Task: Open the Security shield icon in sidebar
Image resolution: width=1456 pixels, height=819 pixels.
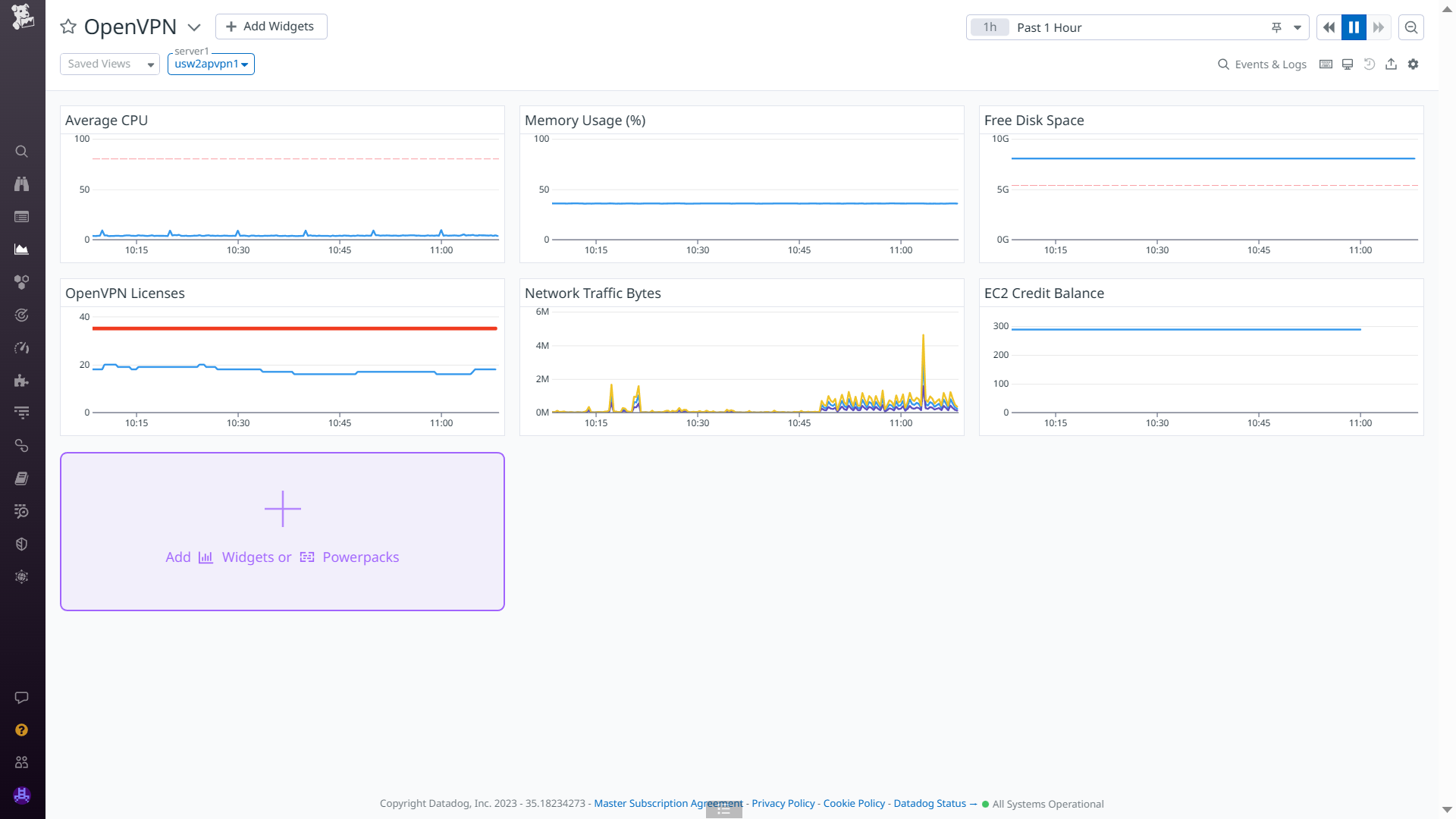Action: (21, 544)
